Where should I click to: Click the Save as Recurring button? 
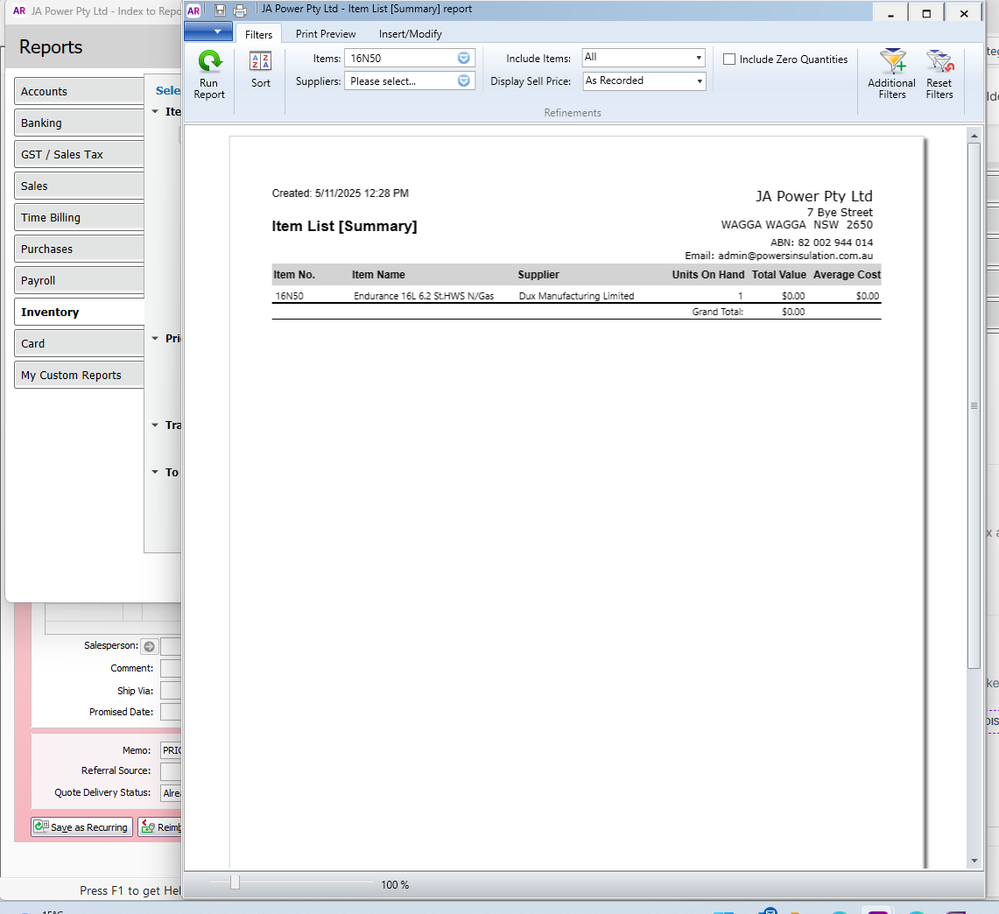pos(82,827)
